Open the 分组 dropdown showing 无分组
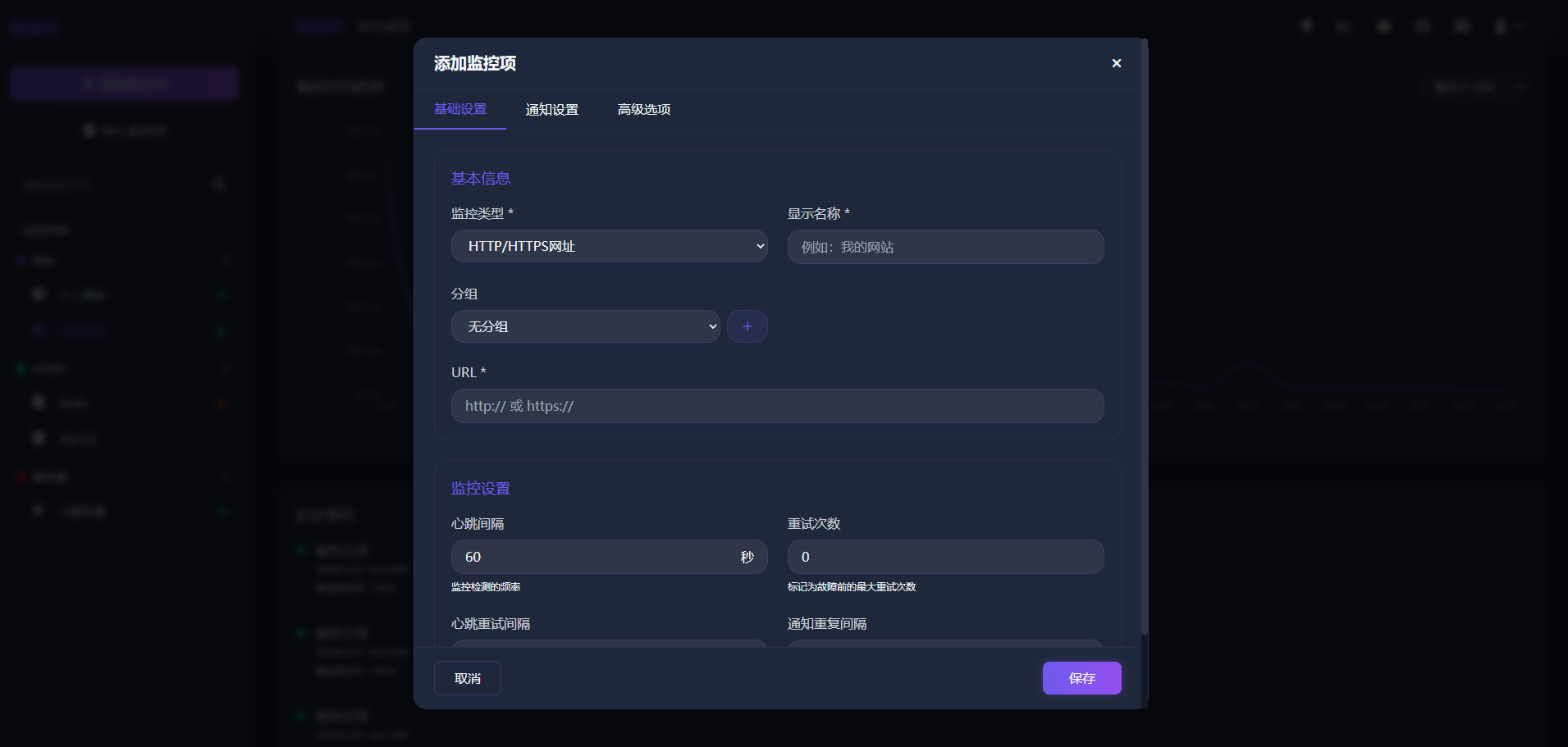Screen dimensions: 1568x747 click(585, 326)
